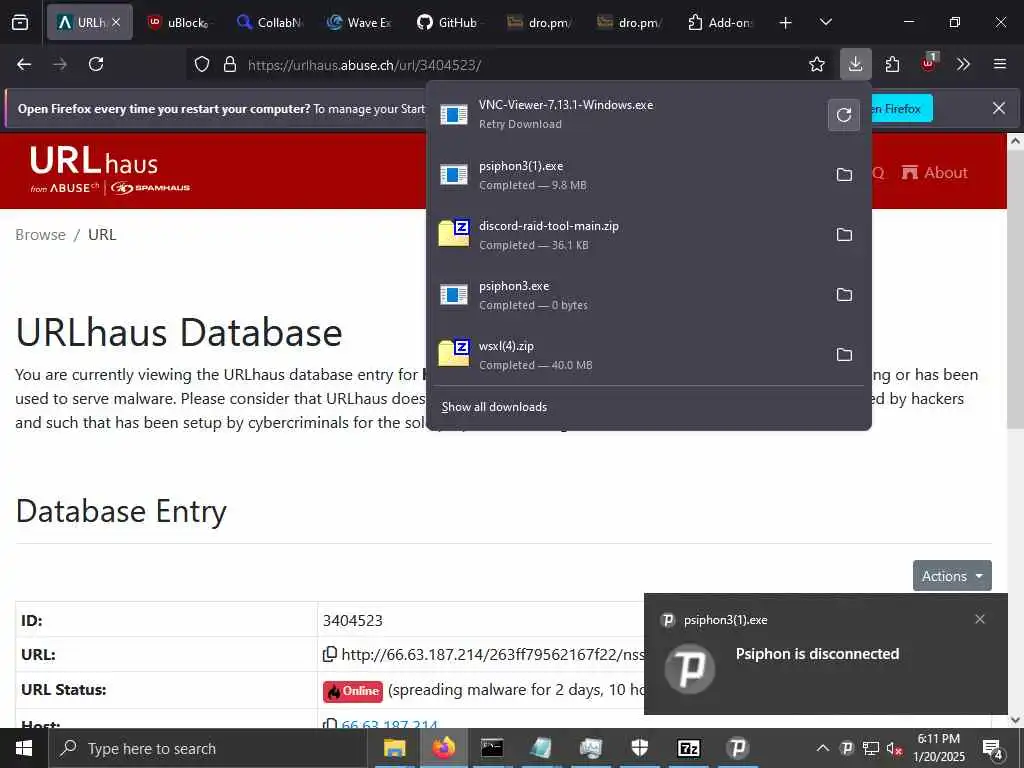Viewport: 1024px width, 768px height.
Task: Switch to the second dro.pm tab
Action: [630, 22]
